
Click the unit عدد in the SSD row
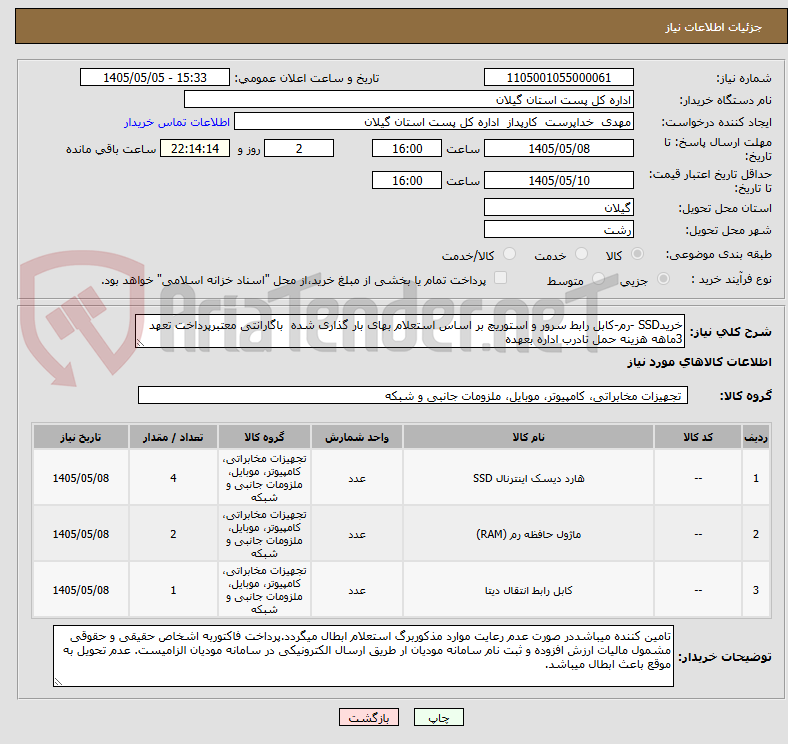[357, 478]
